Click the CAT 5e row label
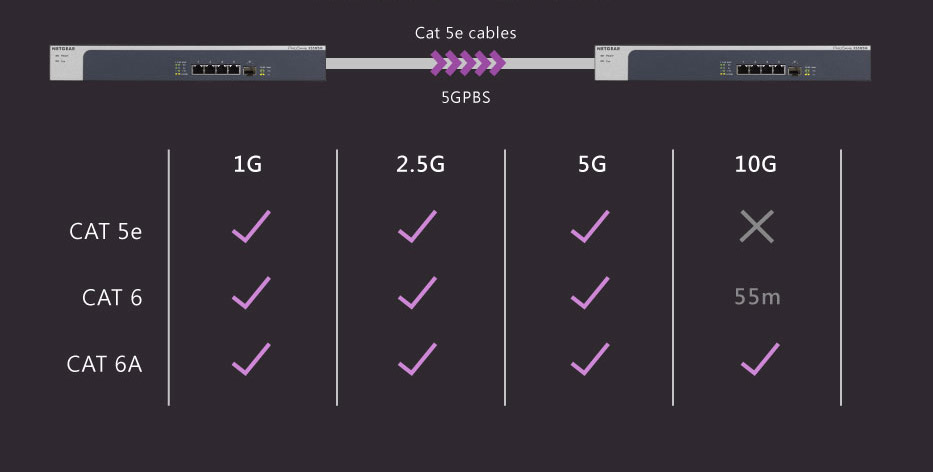 (105, 232)
